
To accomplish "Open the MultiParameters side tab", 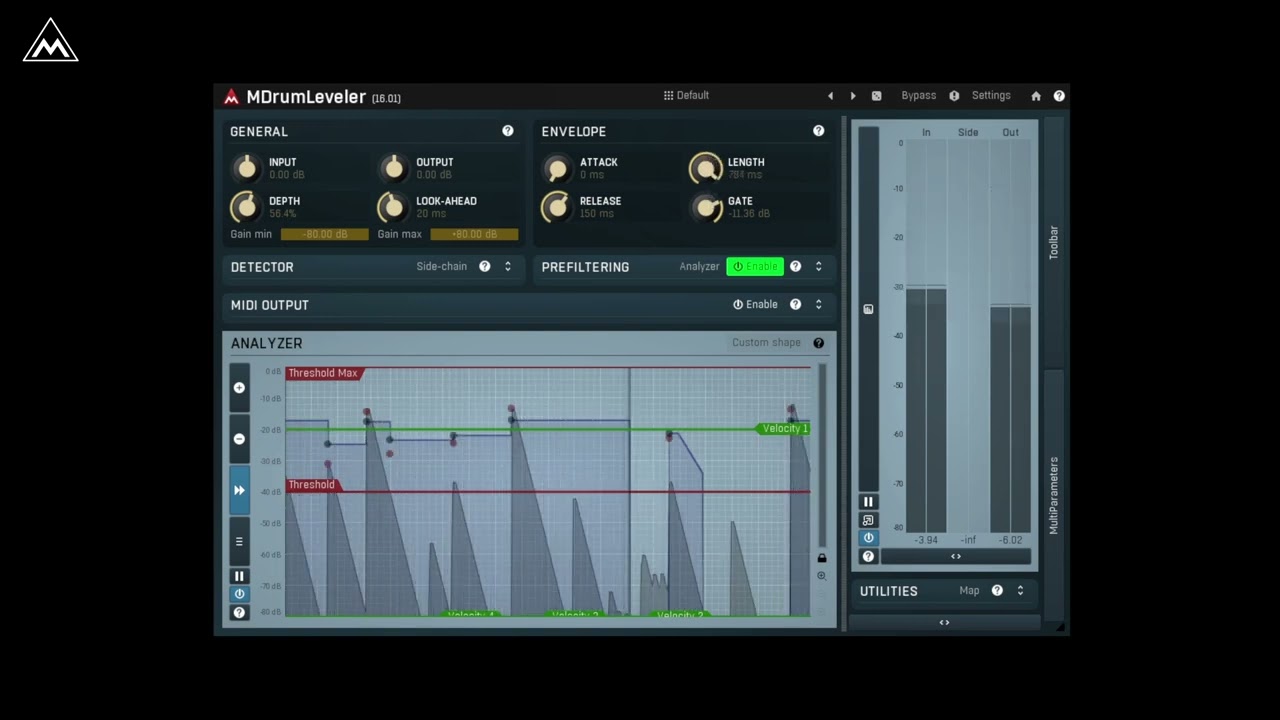I will click(x=1054, y=495).
